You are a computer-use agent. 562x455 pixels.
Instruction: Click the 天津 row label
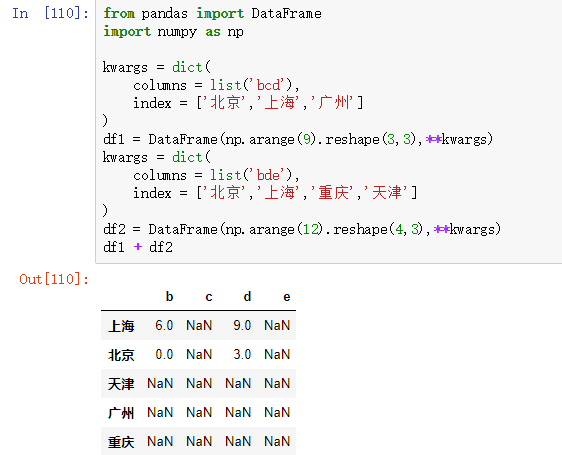click(x=121, y=384)
